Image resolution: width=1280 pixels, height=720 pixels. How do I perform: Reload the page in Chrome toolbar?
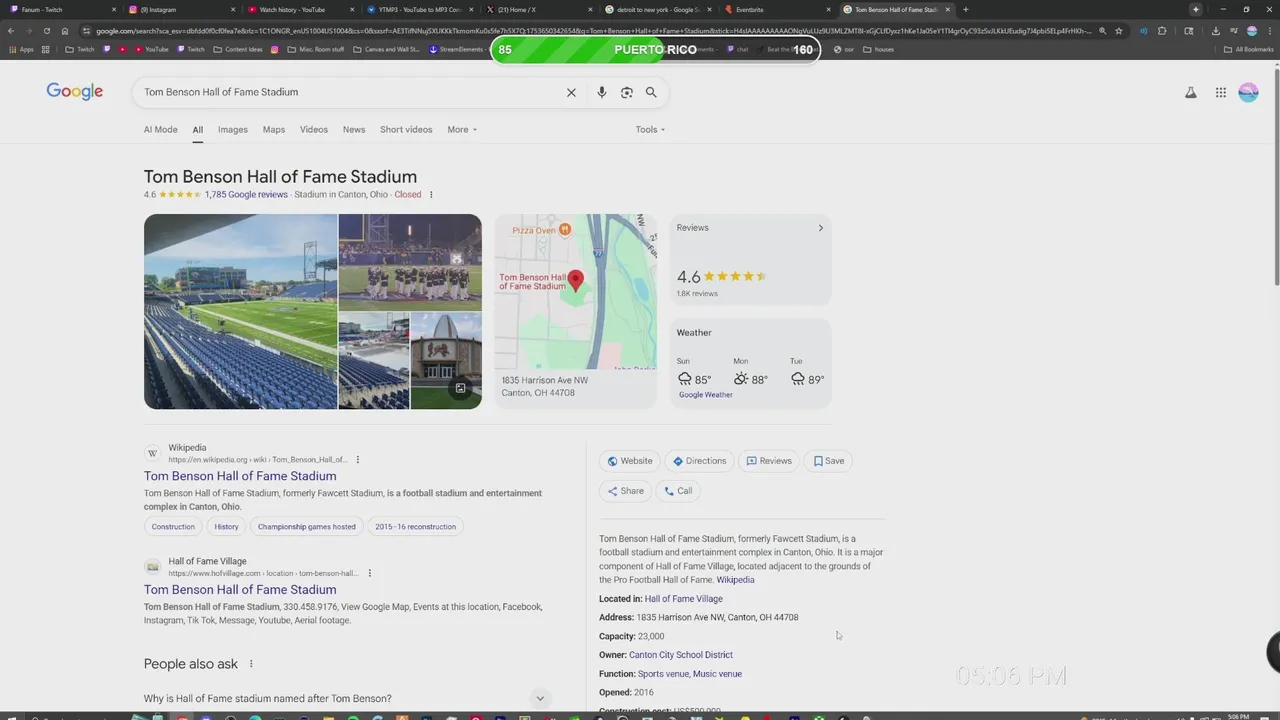[x=46, y=31]
